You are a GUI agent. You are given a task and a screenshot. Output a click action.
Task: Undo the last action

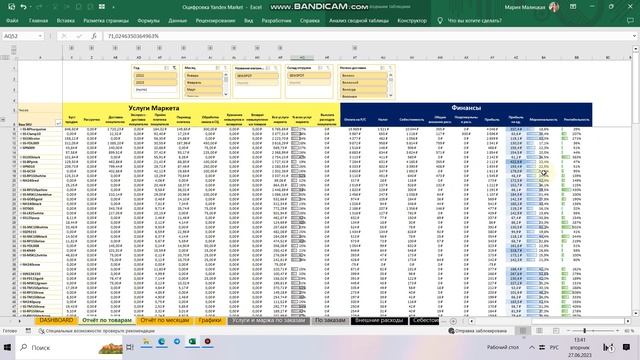click(x=23, y=7)
